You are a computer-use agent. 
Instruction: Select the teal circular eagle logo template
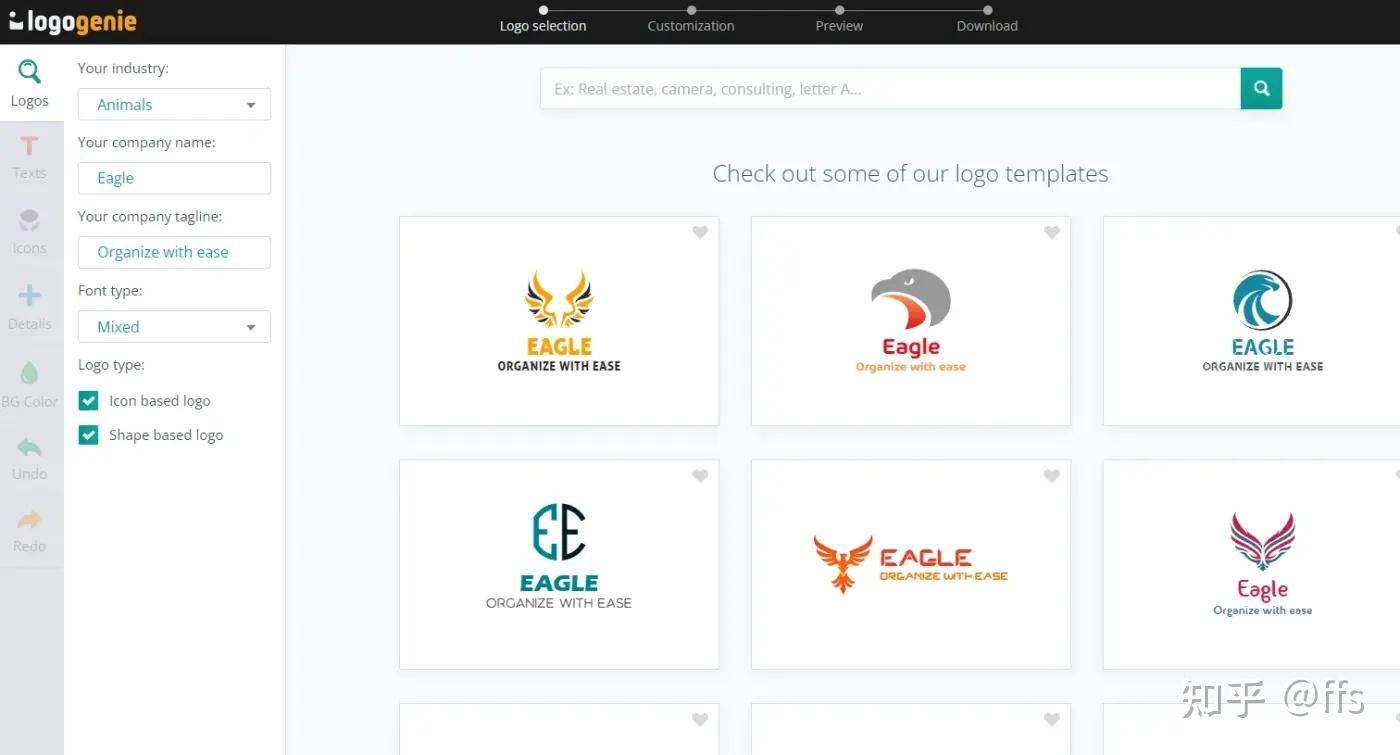(1252, 321)
